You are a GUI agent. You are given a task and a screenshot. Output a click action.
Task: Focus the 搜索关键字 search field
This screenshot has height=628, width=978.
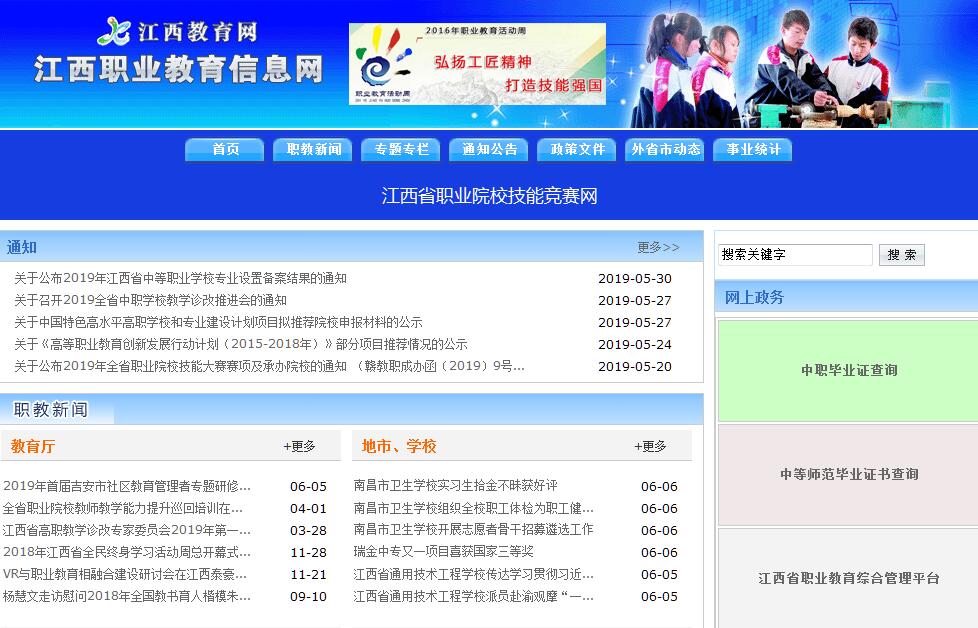tap(795, 255)
